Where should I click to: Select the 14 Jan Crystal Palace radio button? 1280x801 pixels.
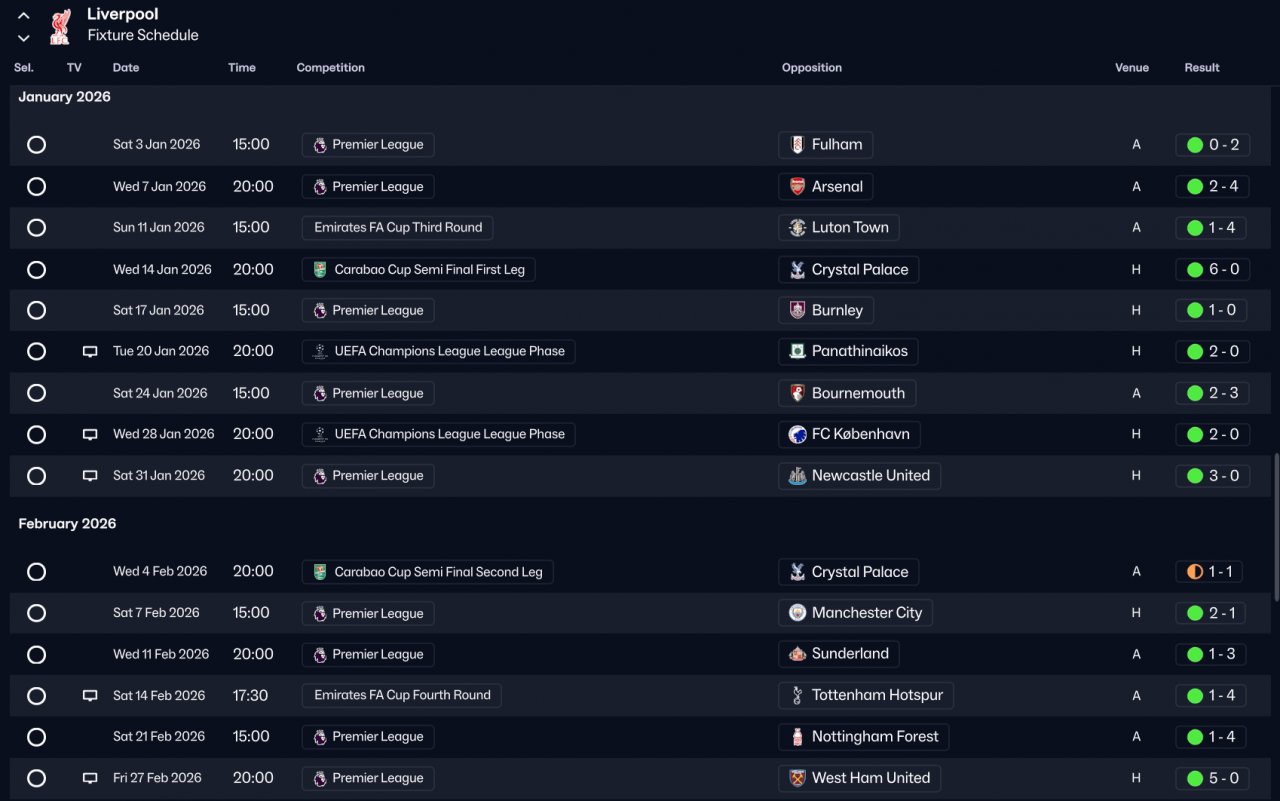pos(36,270)
